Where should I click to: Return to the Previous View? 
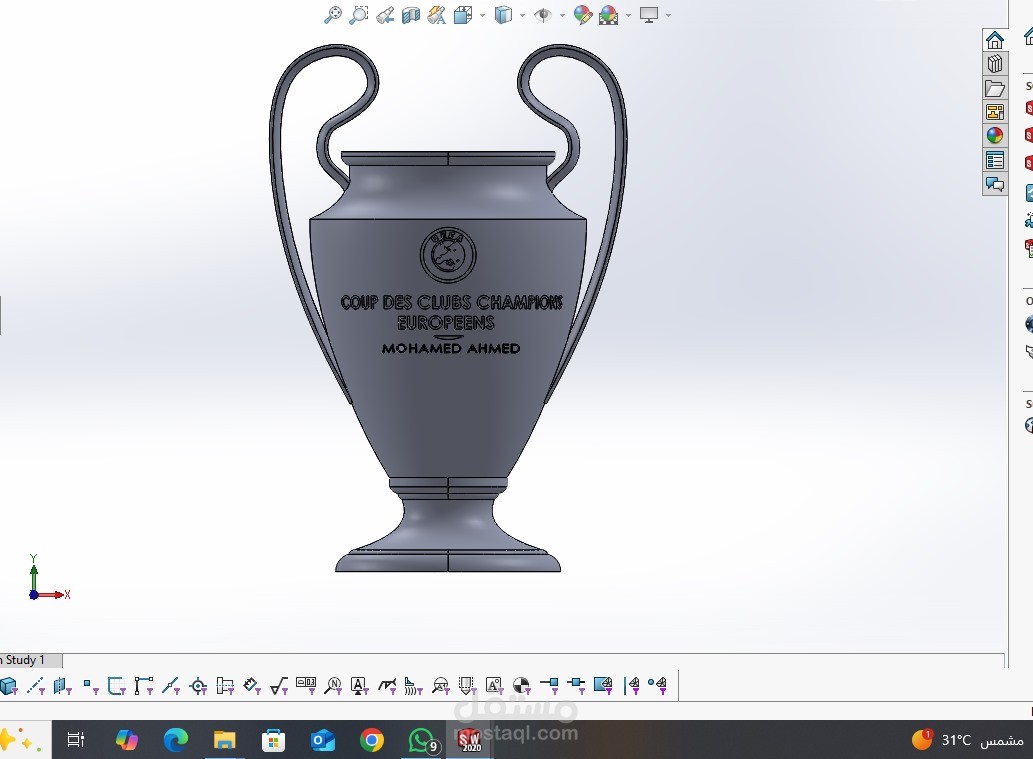385,14
